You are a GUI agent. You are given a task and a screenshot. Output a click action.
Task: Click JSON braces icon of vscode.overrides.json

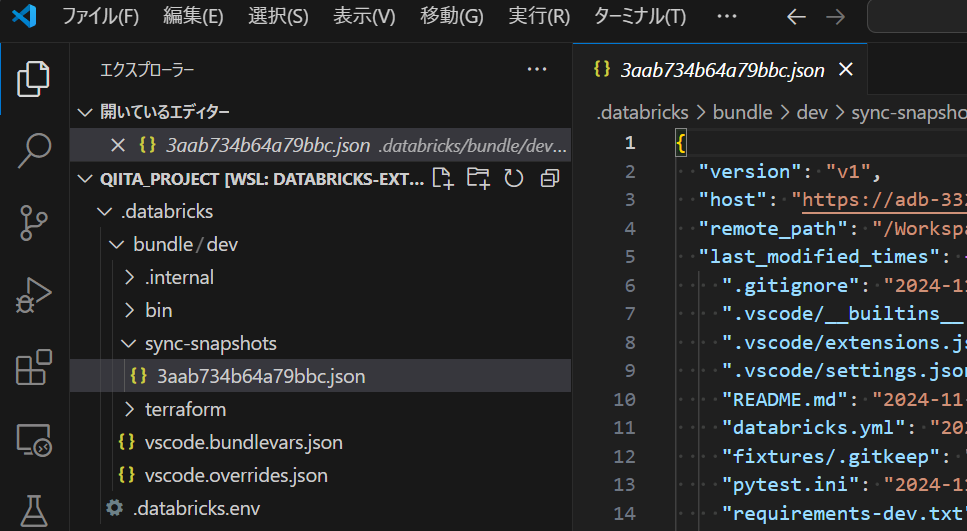(x=126, y=475)
